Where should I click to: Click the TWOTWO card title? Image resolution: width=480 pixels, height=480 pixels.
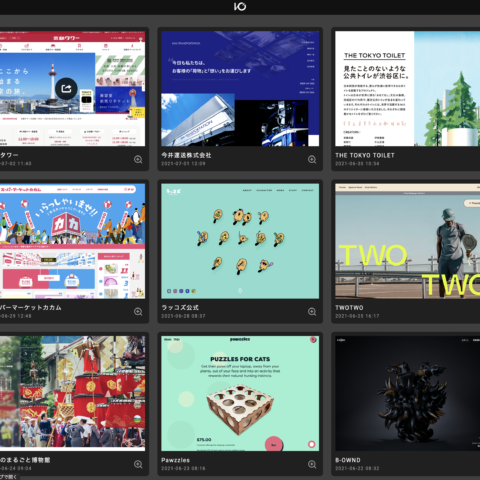pyautogui.click(x=349, y=308)
